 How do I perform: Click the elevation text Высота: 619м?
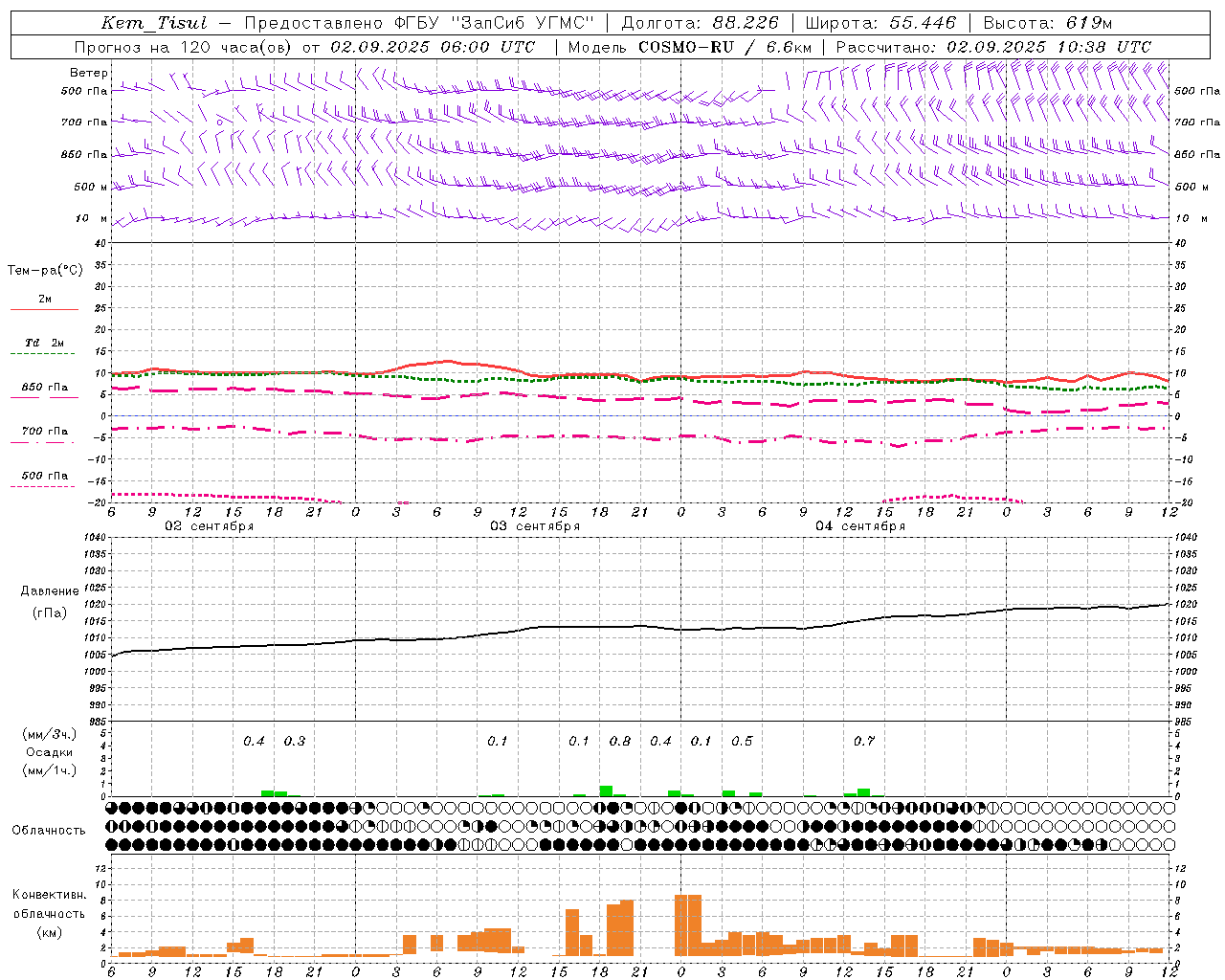tap(1048, 23)
